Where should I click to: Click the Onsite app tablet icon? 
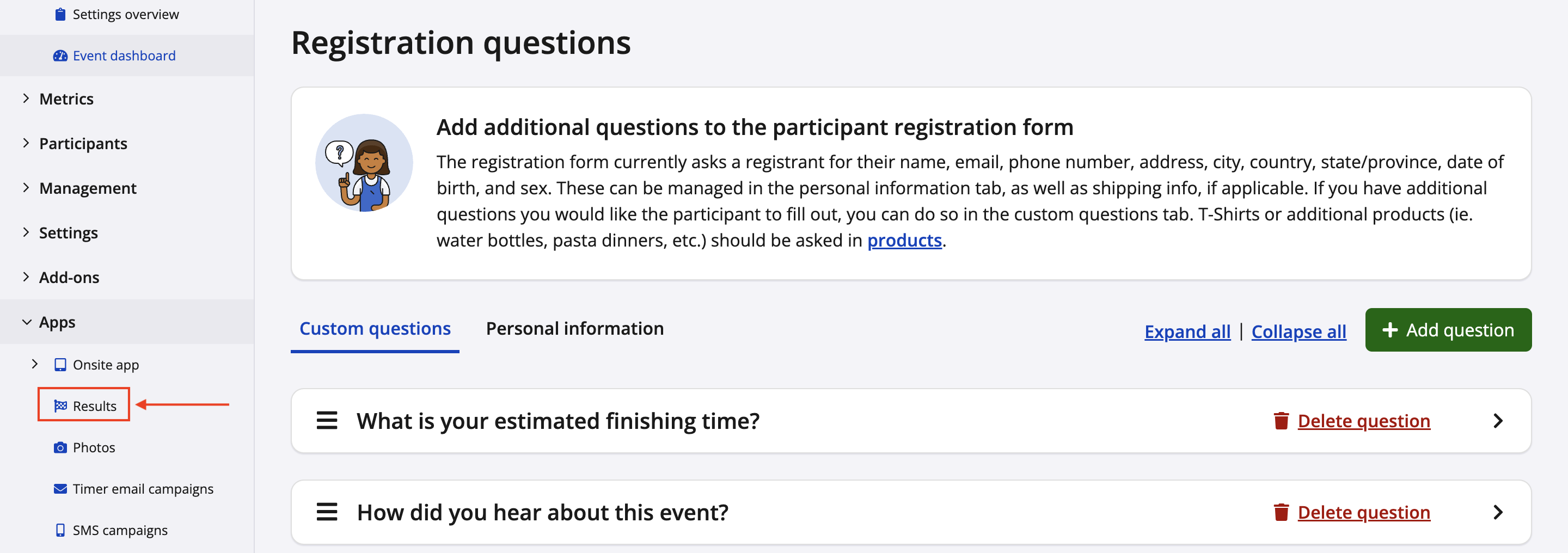pyautogui.click(x=60, y=365)
